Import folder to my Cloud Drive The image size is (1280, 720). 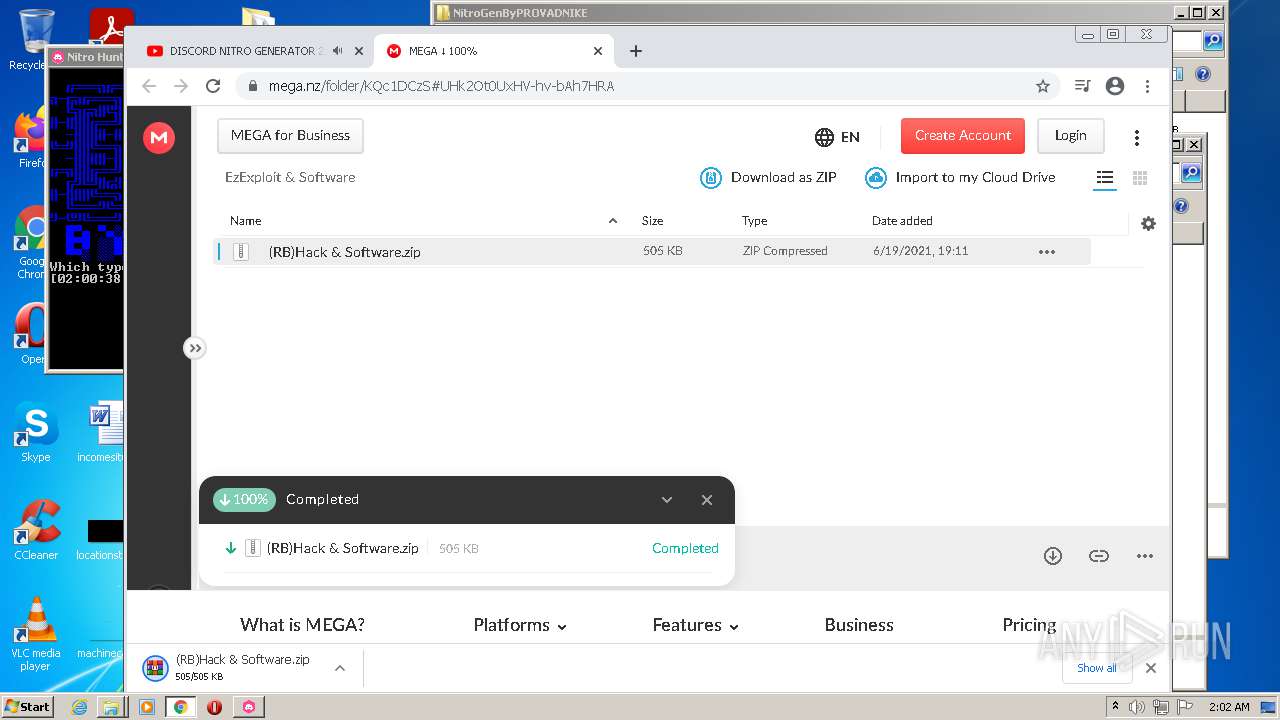click(x=960, y=178)
